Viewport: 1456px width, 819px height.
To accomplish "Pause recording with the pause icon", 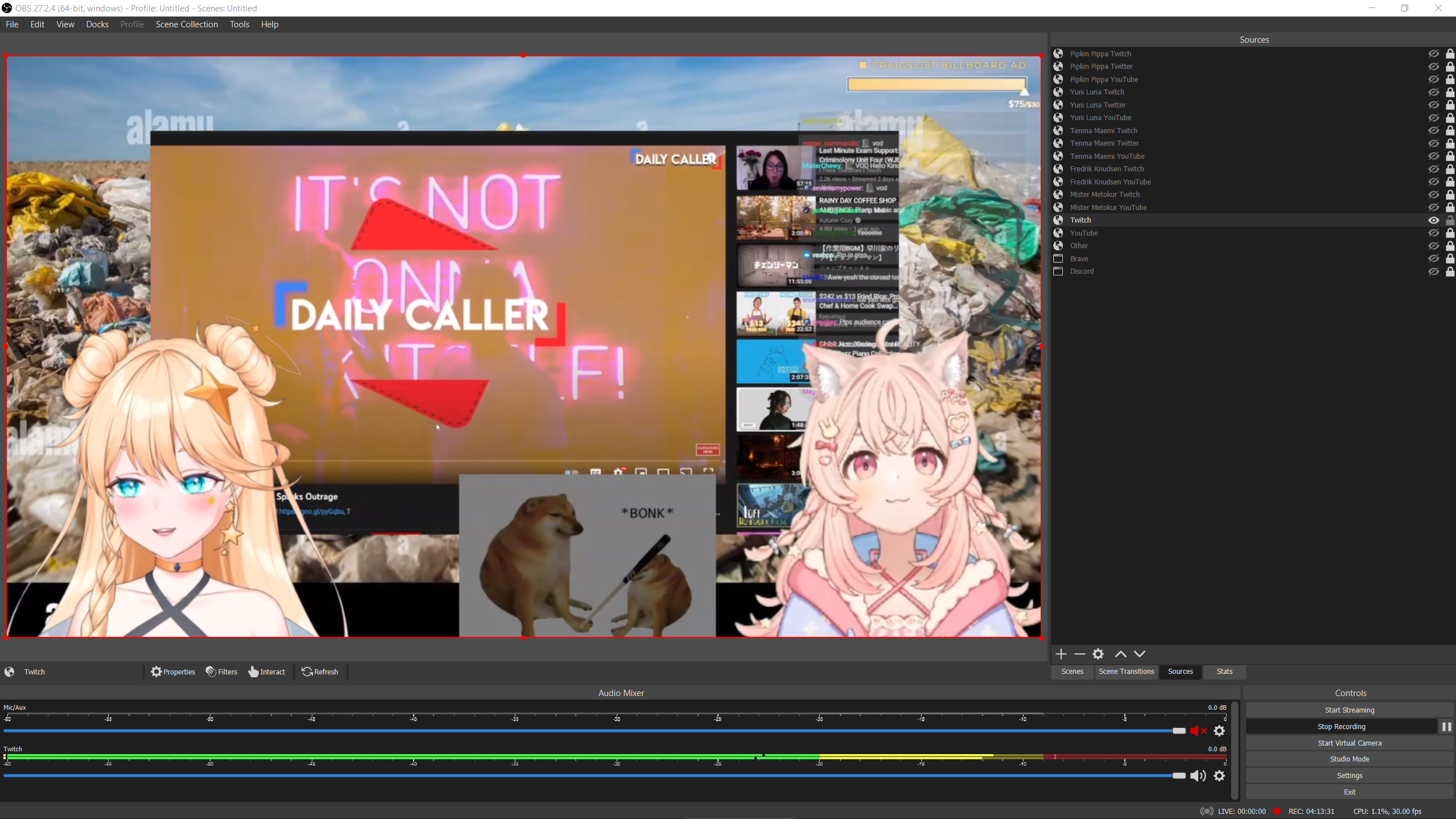I will click(1446, 727).
